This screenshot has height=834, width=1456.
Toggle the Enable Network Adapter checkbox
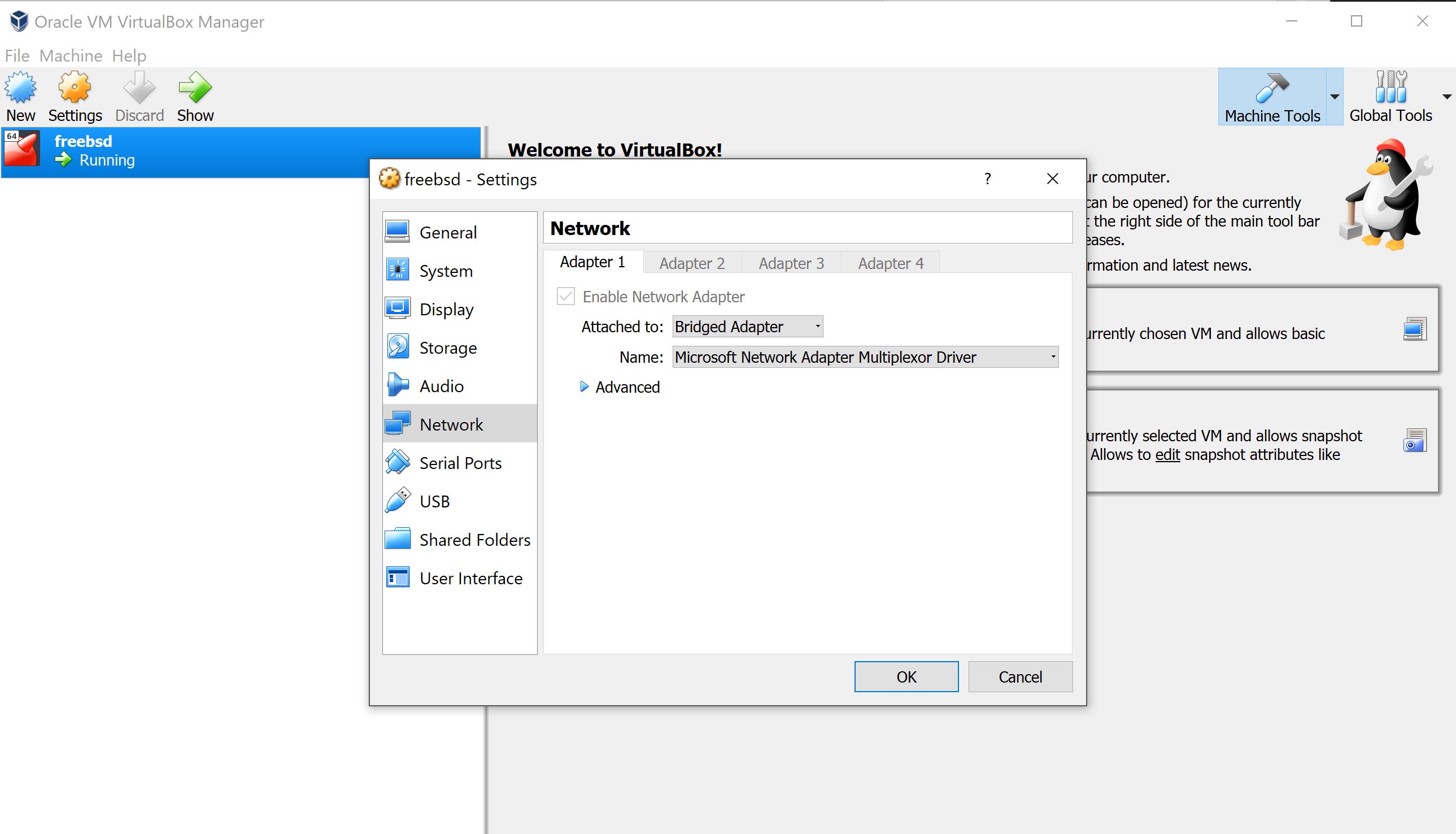(x=566, y=297)
